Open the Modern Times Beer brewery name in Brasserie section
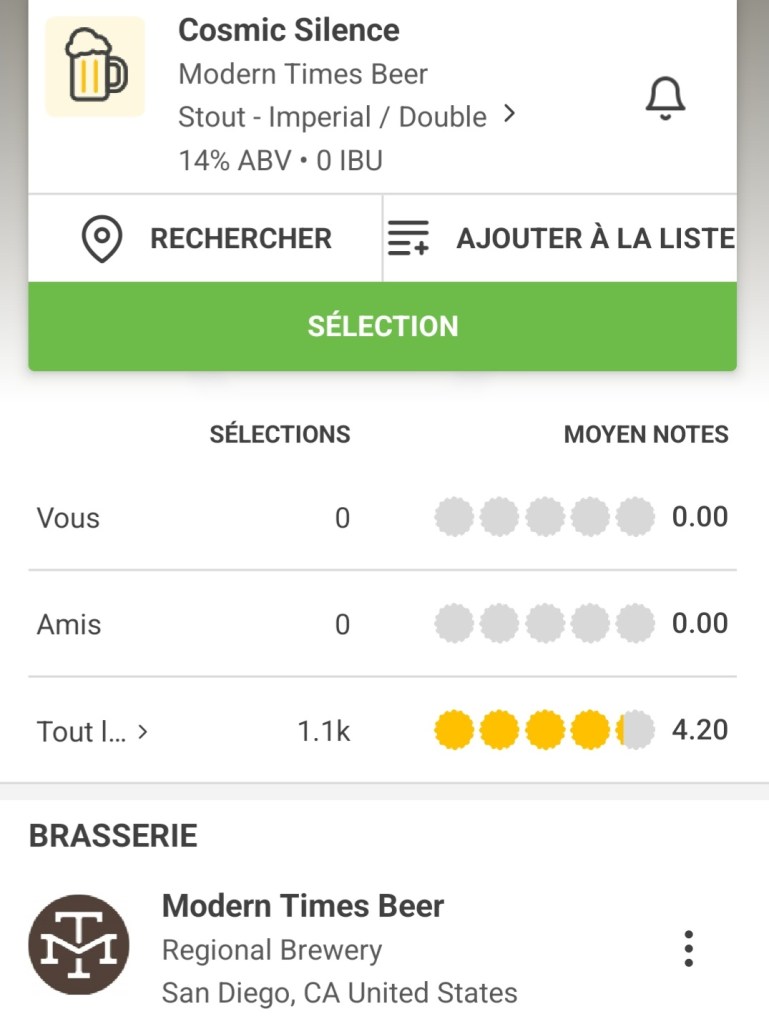 click(303, 906)
